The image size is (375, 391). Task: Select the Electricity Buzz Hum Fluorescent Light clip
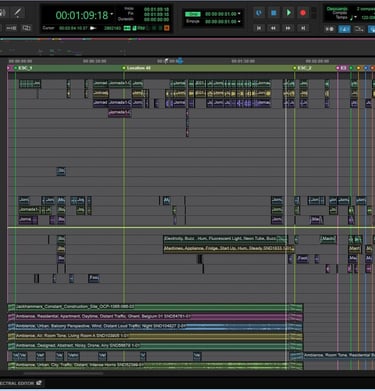pyautogui.click(x=225, y=239)
